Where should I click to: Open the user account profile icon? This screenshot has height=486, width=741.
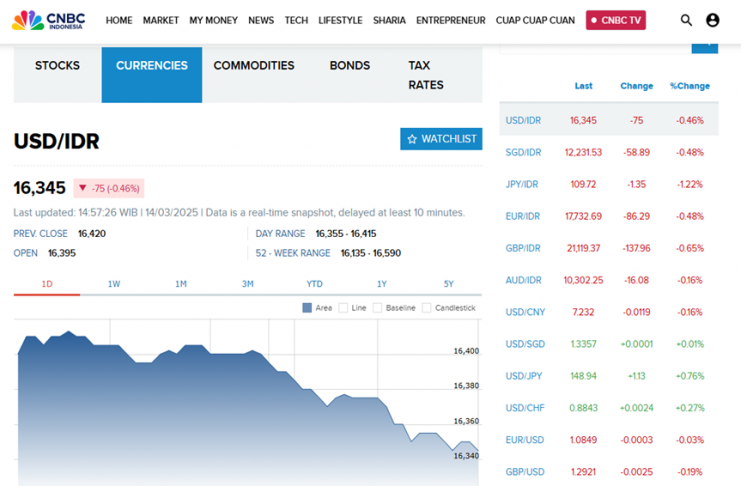click(712, 20)
